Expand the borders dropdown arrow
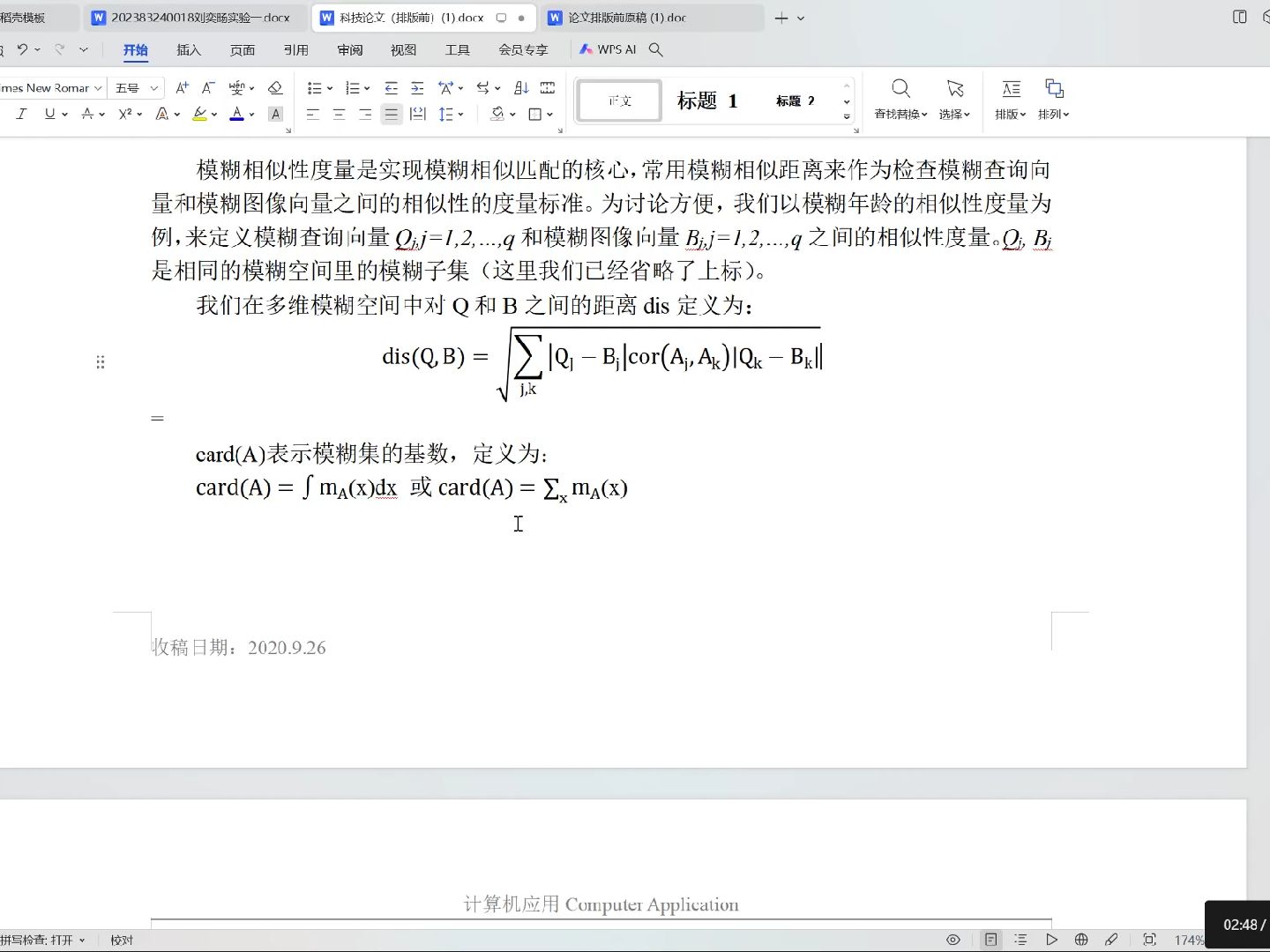The image size is (1270, 952). pos(549,115)
